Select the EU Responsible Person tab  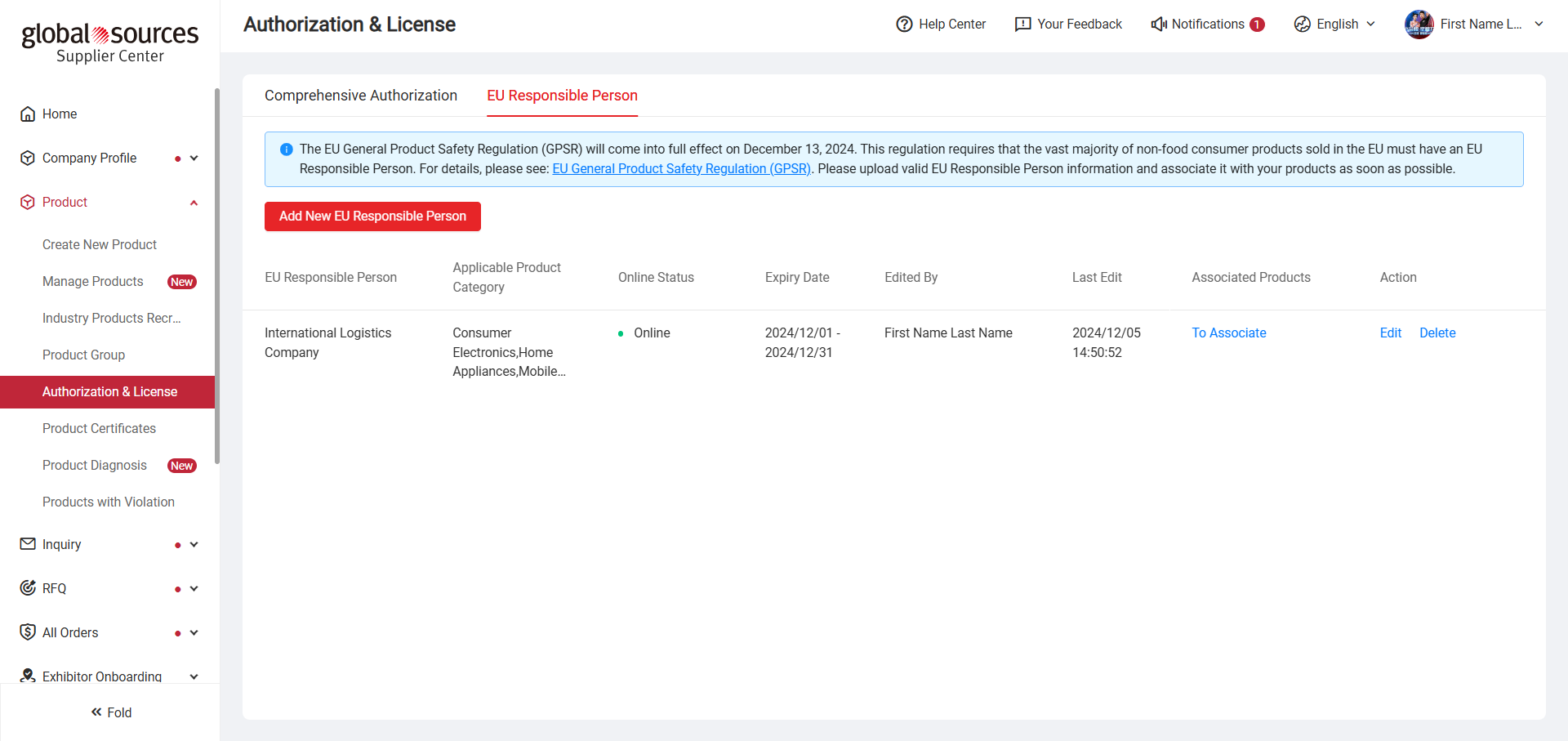562,96
